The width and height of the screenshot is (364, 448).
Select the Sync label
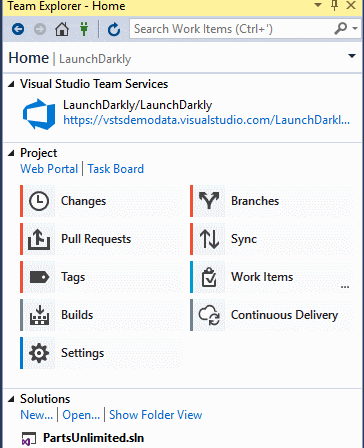coord(244,239)
